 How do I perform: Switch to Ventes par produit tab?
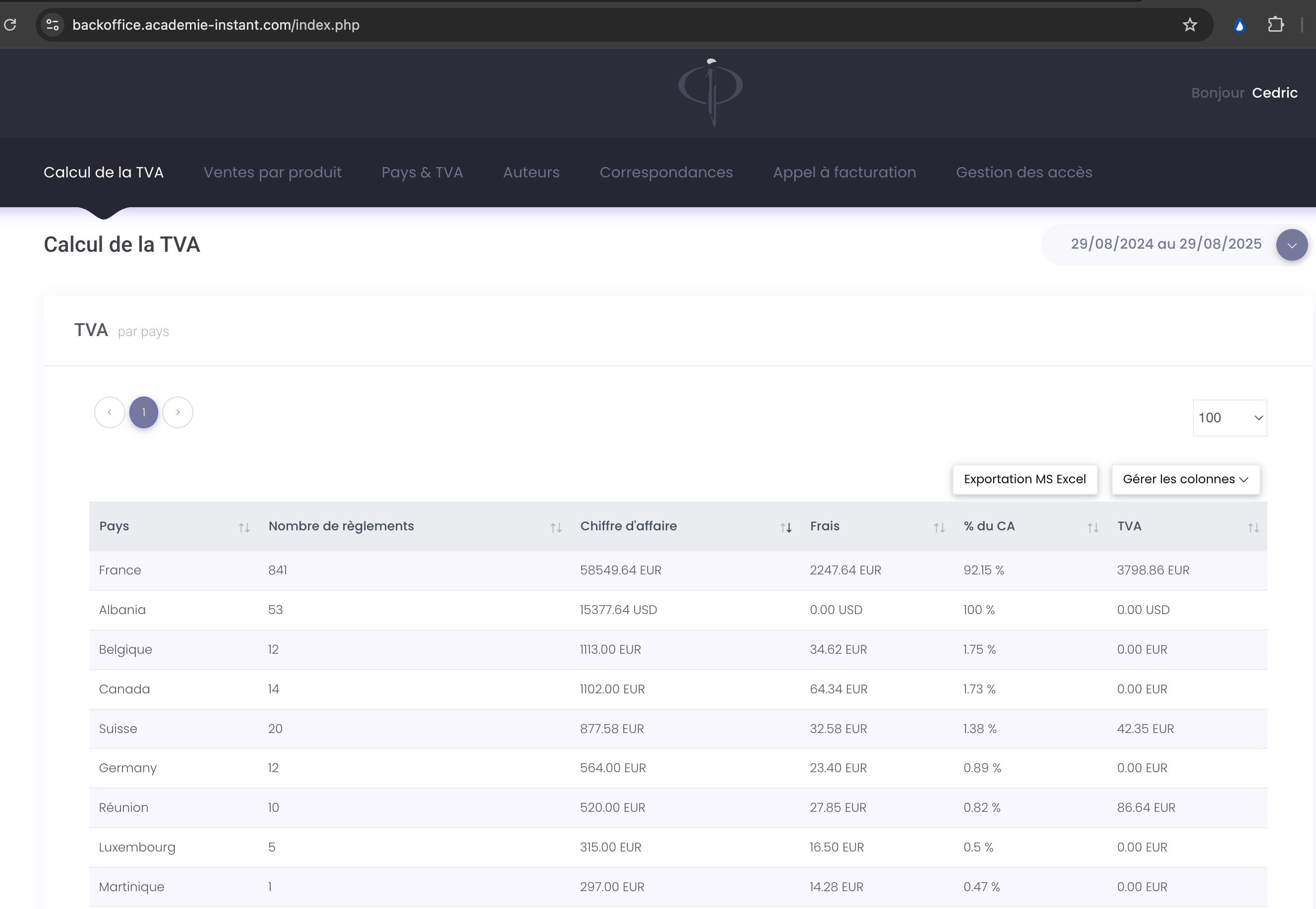pyautogui.click(x=272, y=172)
